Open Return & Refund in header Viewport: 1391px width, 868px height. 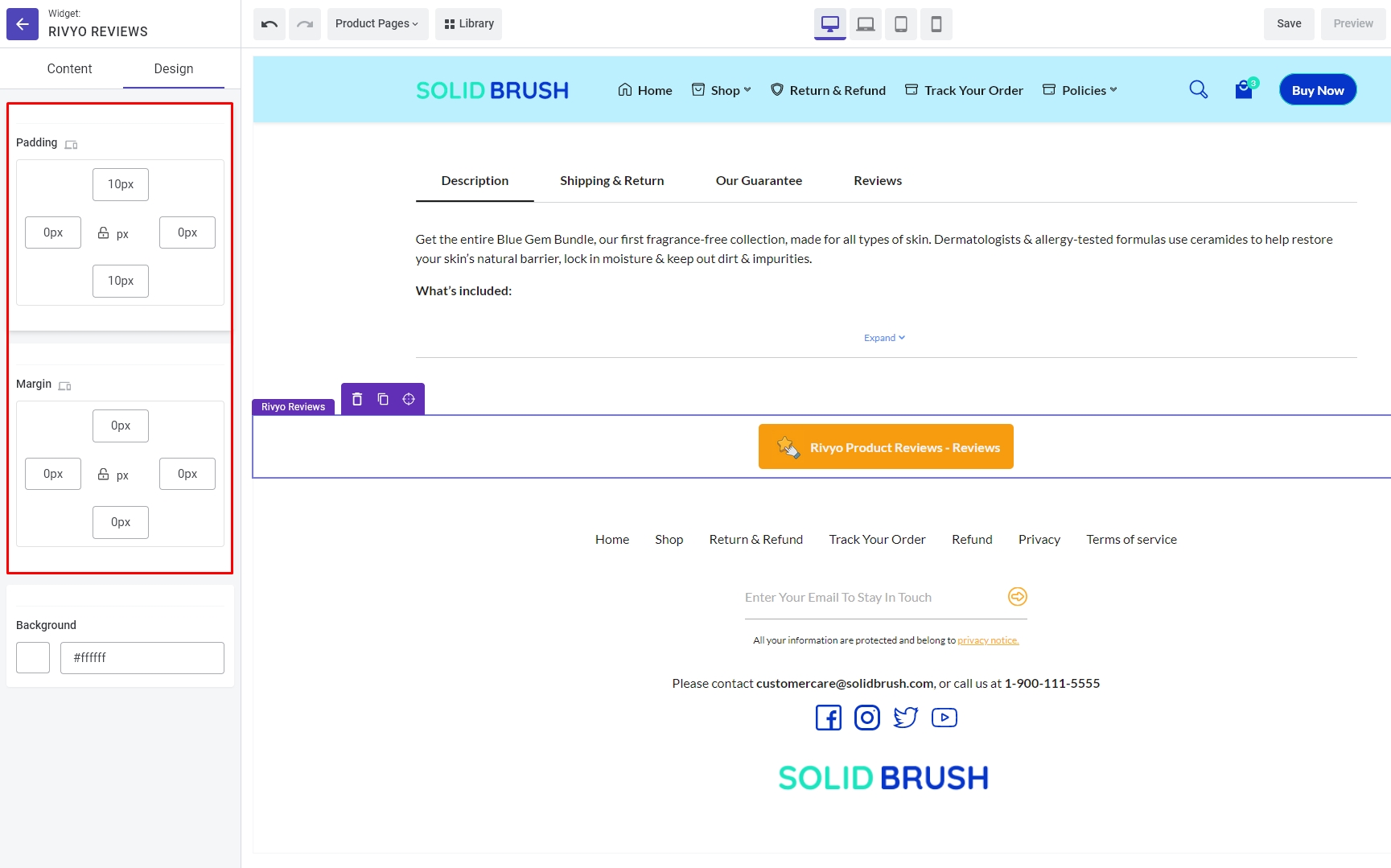(x=828, y=90)
